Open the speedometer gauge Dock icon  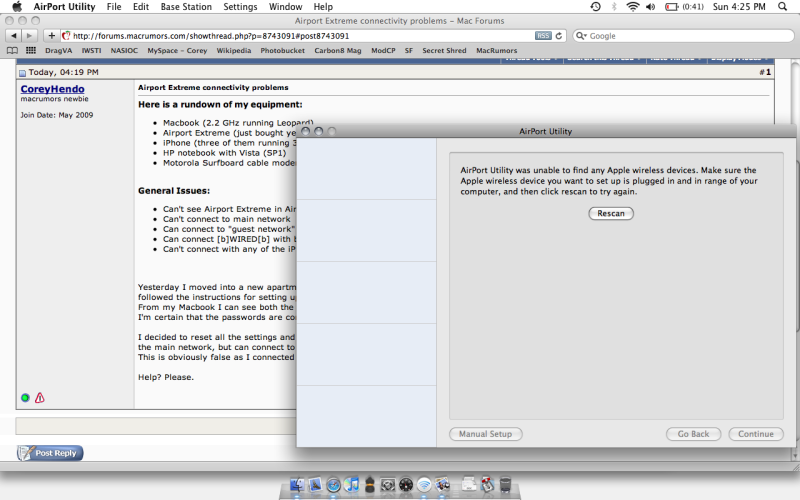click(x=406, y=484)
